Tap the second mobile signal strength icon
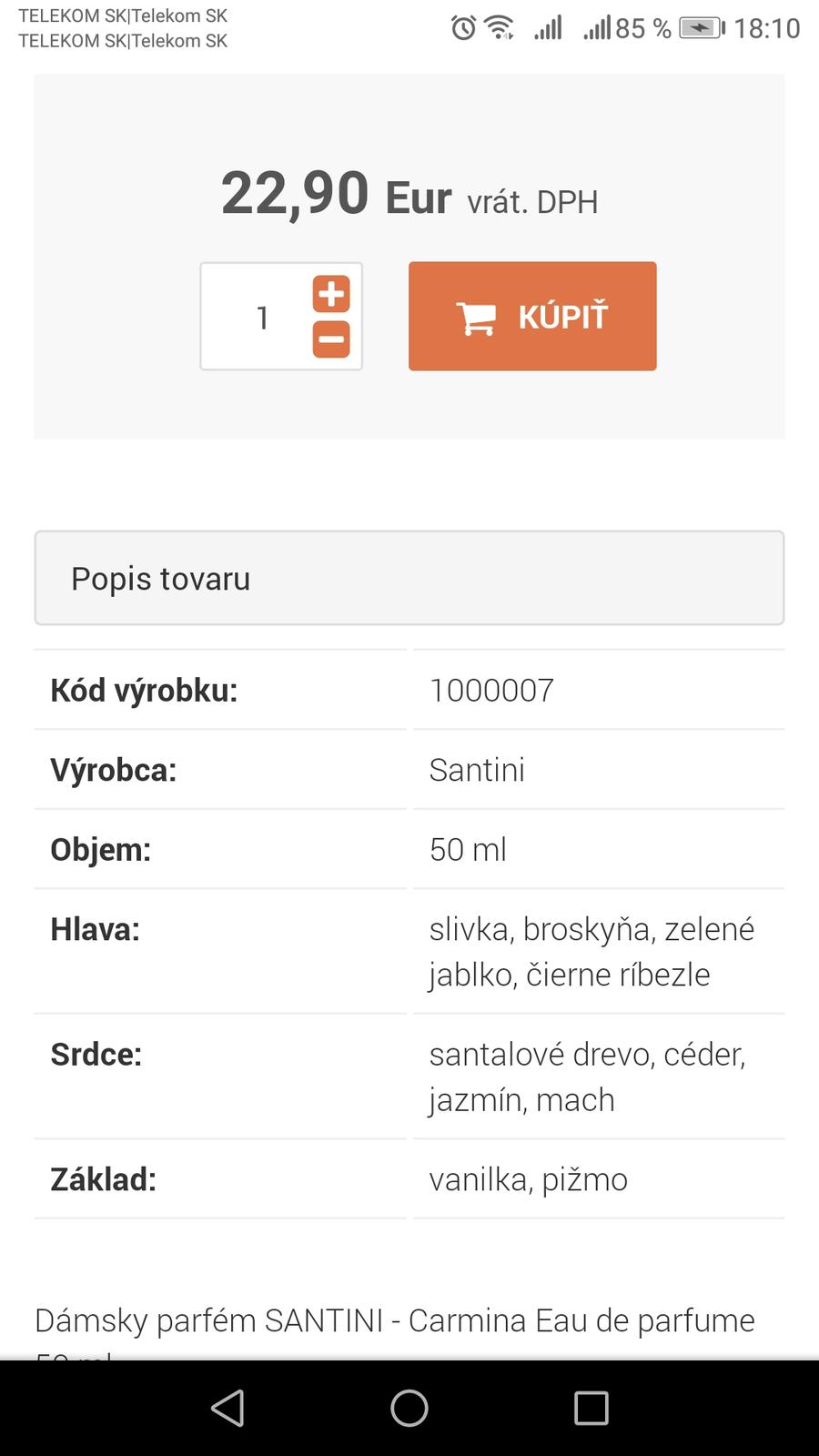The image size is (819, 1456). [x=597, y=28]
